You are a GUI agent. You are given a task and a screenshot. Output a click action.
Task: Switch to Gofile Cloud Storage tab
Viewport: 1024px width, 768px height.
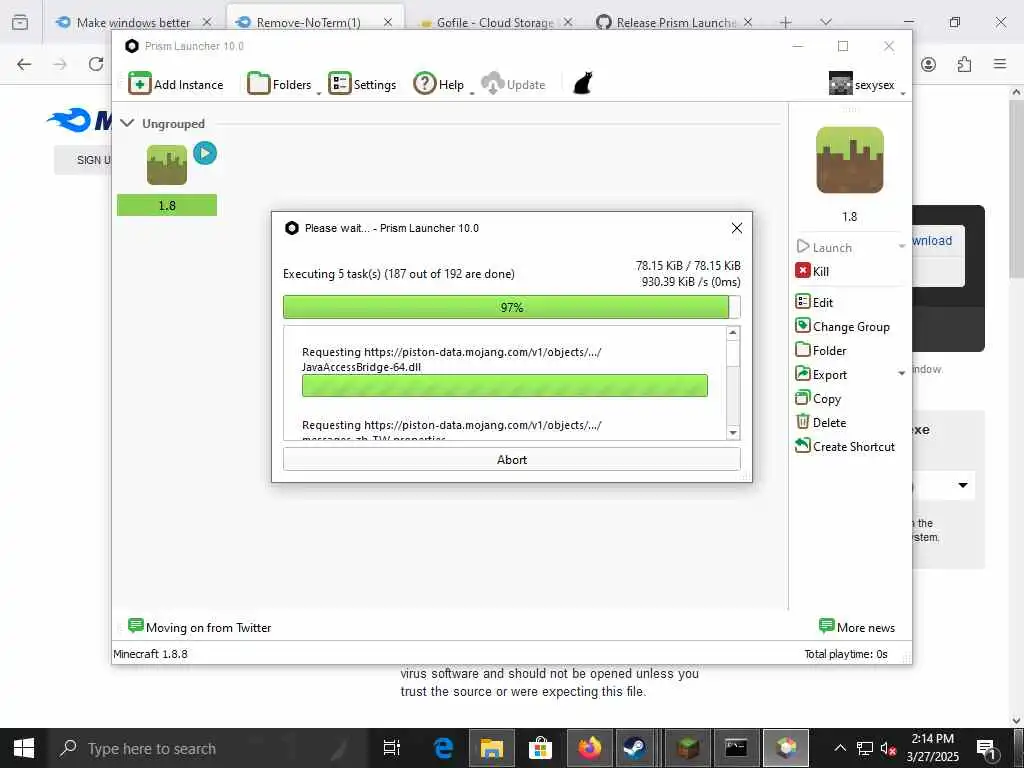(494, 22)
